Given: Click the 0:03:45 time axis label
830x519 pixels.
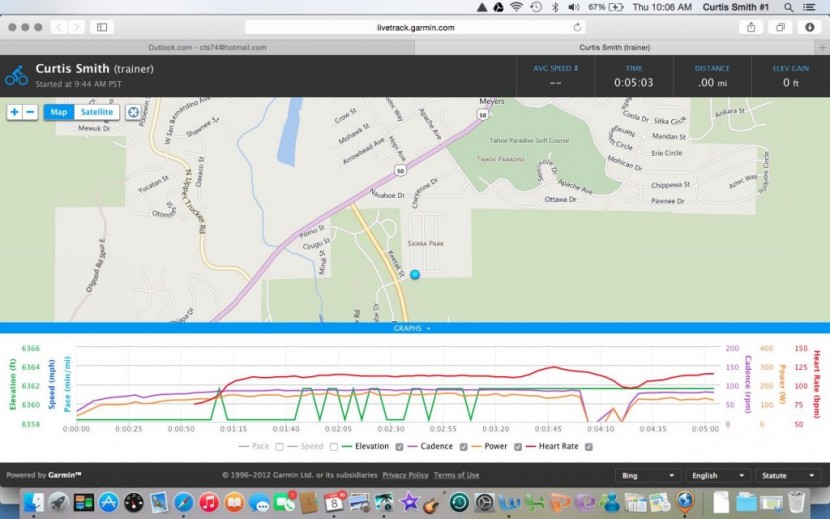Looking at the screenshot, I should pos(548,429).
